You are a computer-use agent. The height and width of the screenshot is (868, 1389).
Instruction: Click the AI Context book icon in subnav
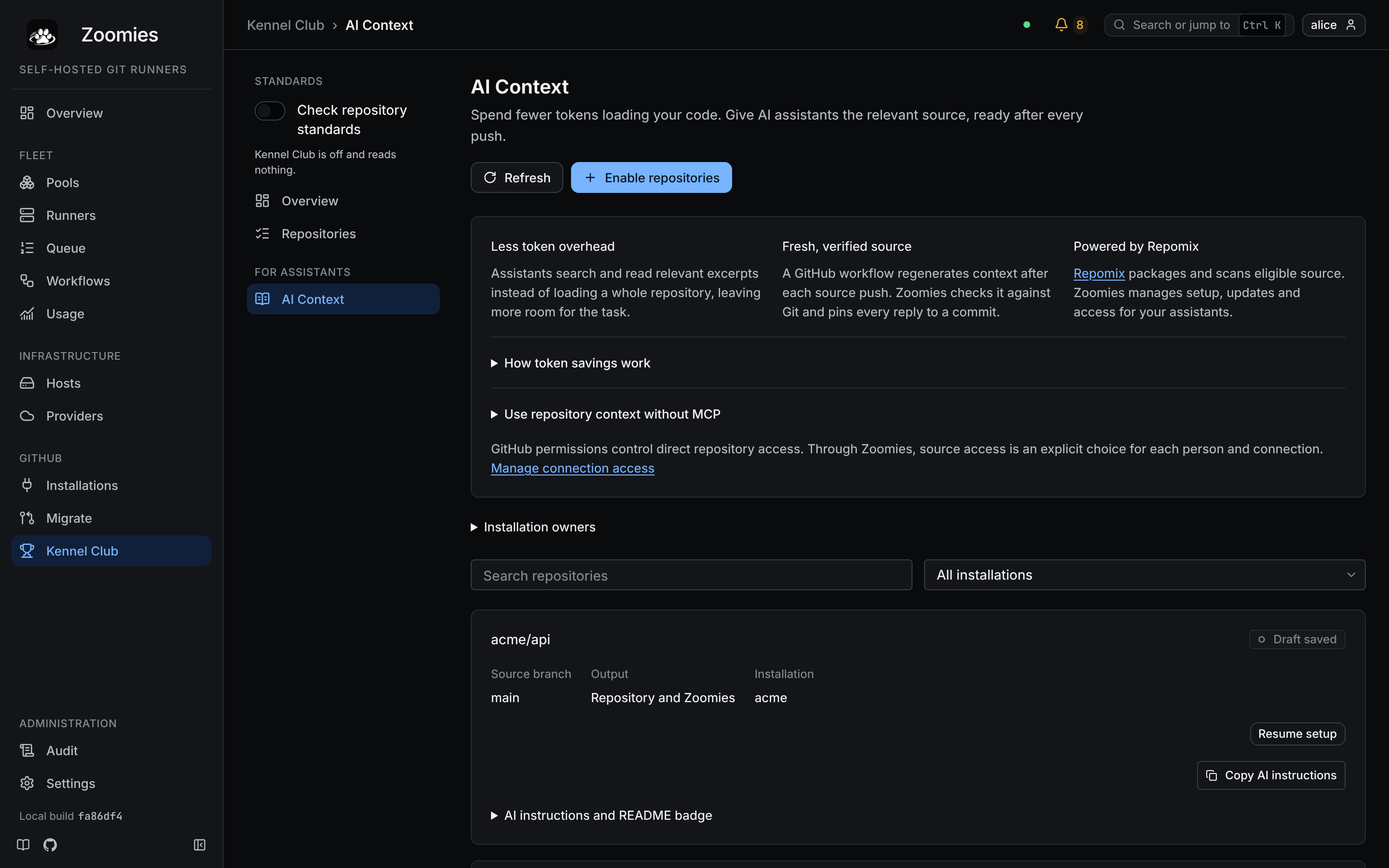(262, 299)
